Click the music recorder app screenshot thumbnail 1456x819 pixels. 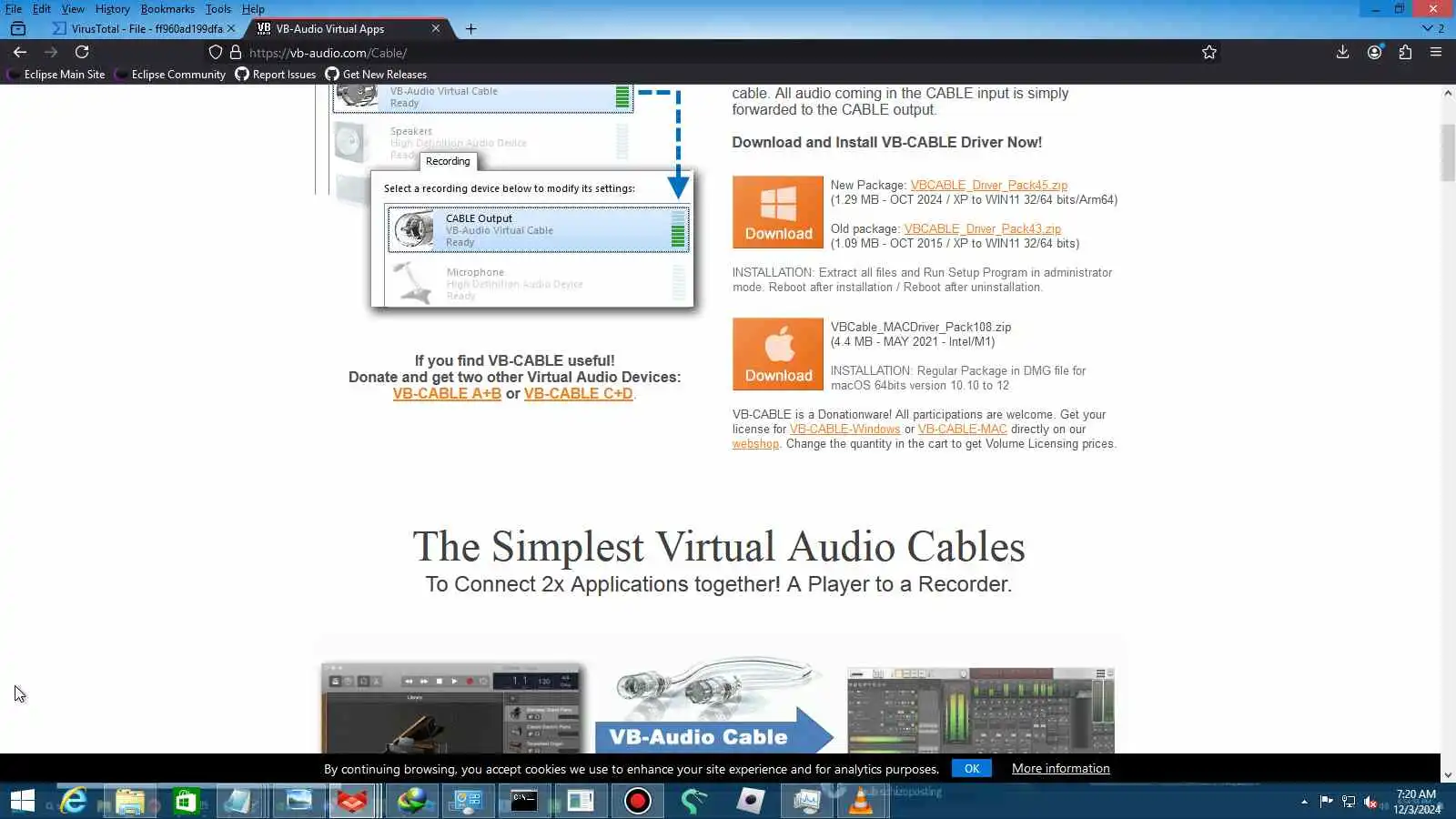452,709
